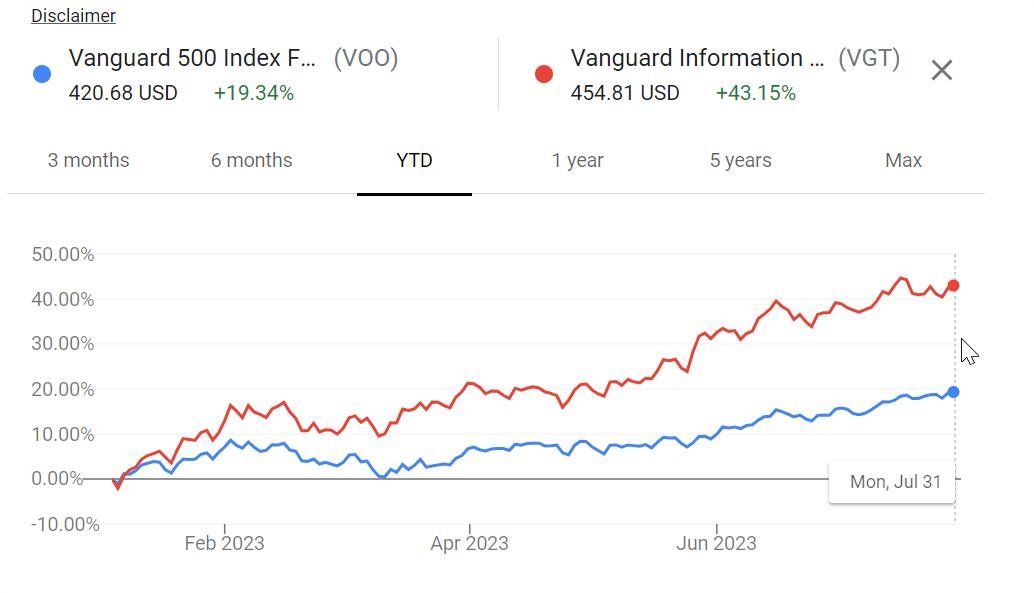Viewport: 1034px width, 593px height.
Task: Switch chart to 5 years
Action: (x=740, y=160)
